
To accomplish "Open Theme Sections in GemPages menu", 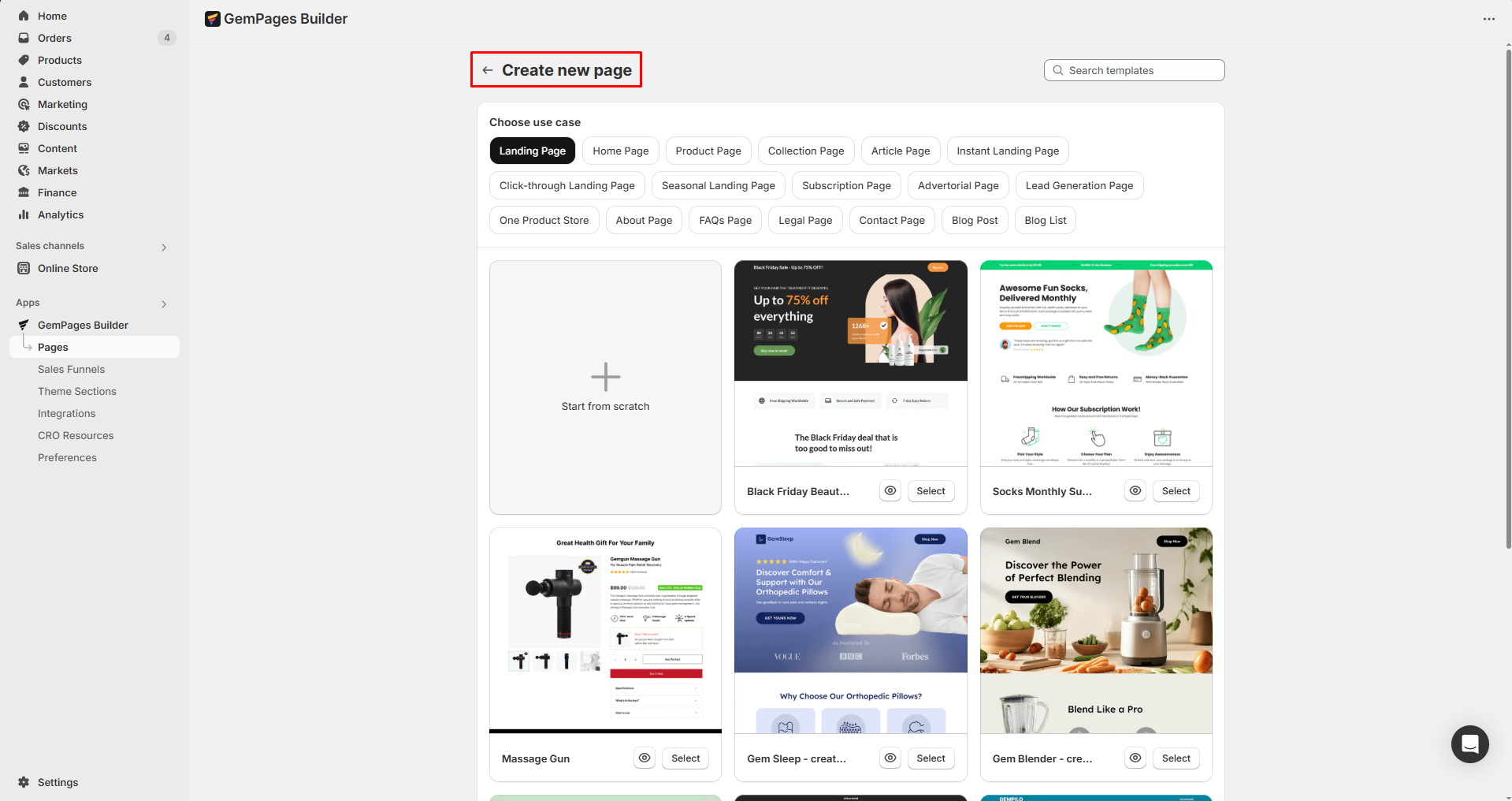I will tap(77, 391).
